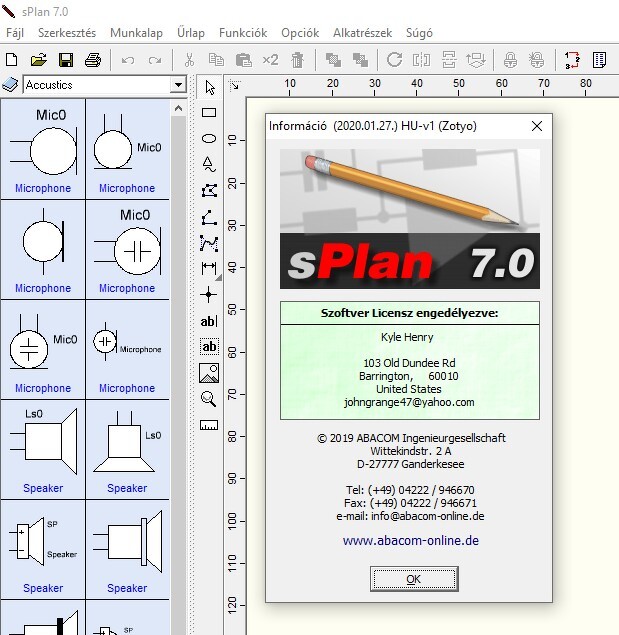Select the connection Node tool
This screenshot has height=635, width=619.
(x=209, y=294)
